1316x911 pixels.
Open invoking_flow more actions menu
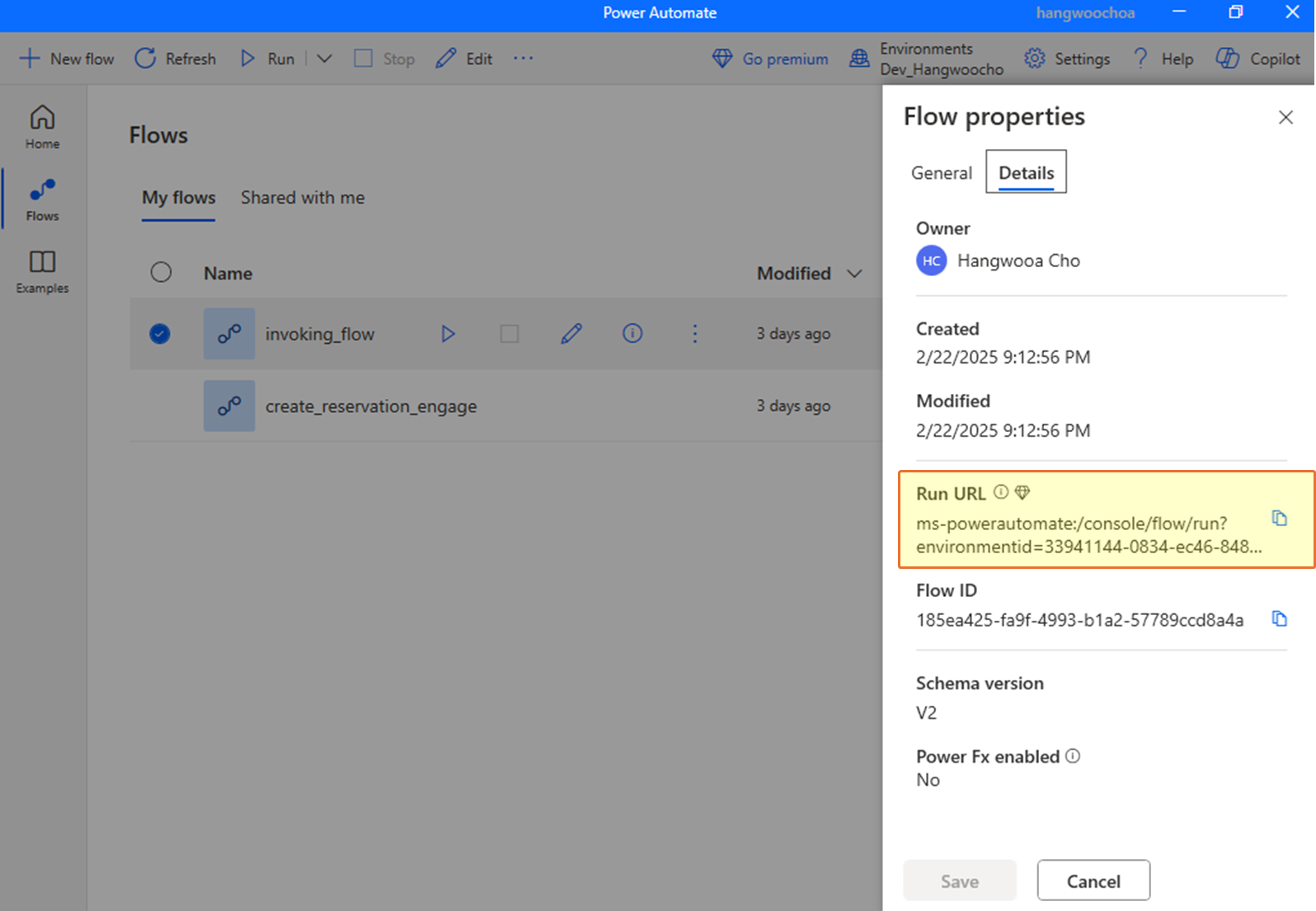pyautogui.click(x=695, y=333)
